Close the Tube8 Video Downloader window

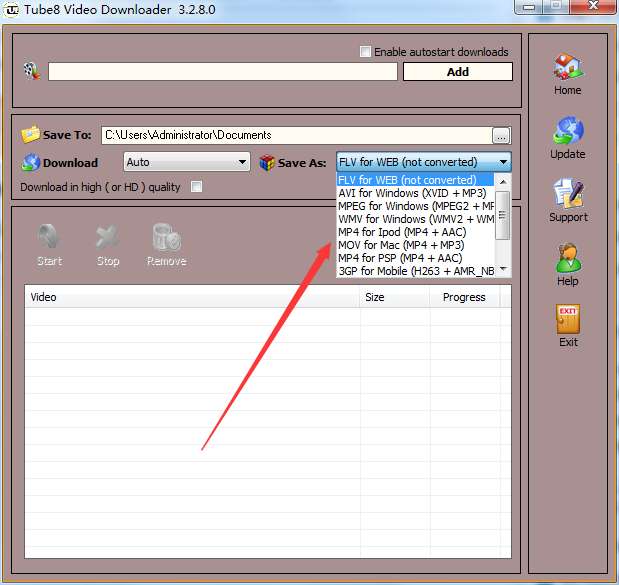click(x=593, y=6)
